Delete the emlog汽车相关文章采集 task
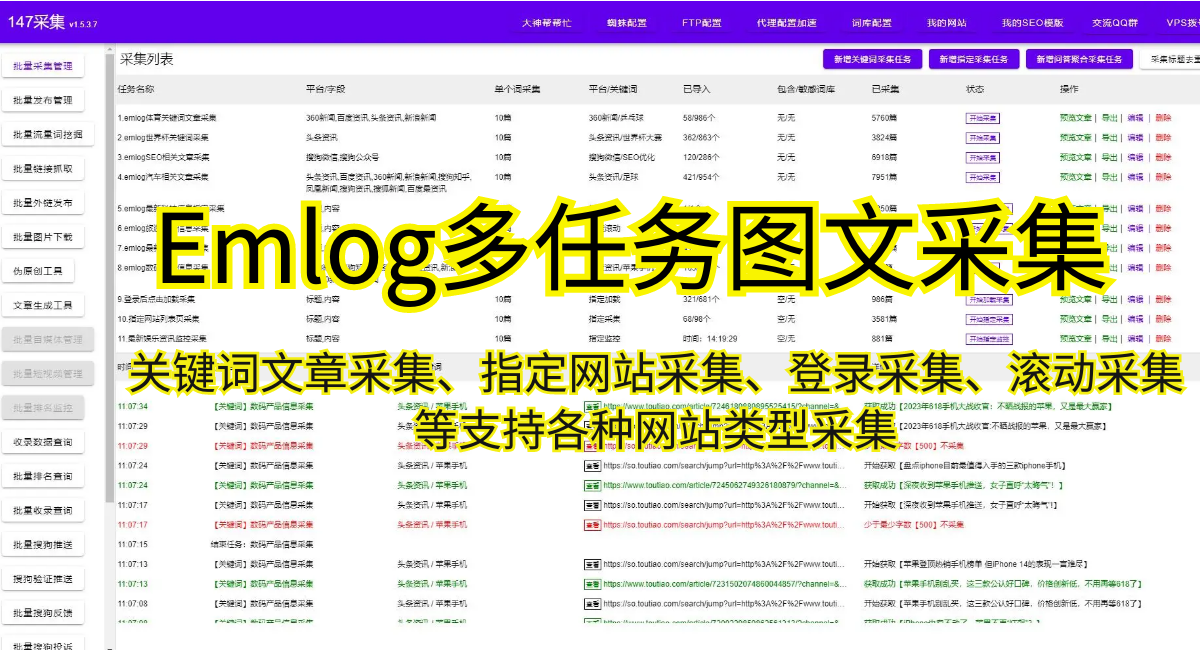Viewport: 1200px width, 650px height. click(x=1162, y=177)
